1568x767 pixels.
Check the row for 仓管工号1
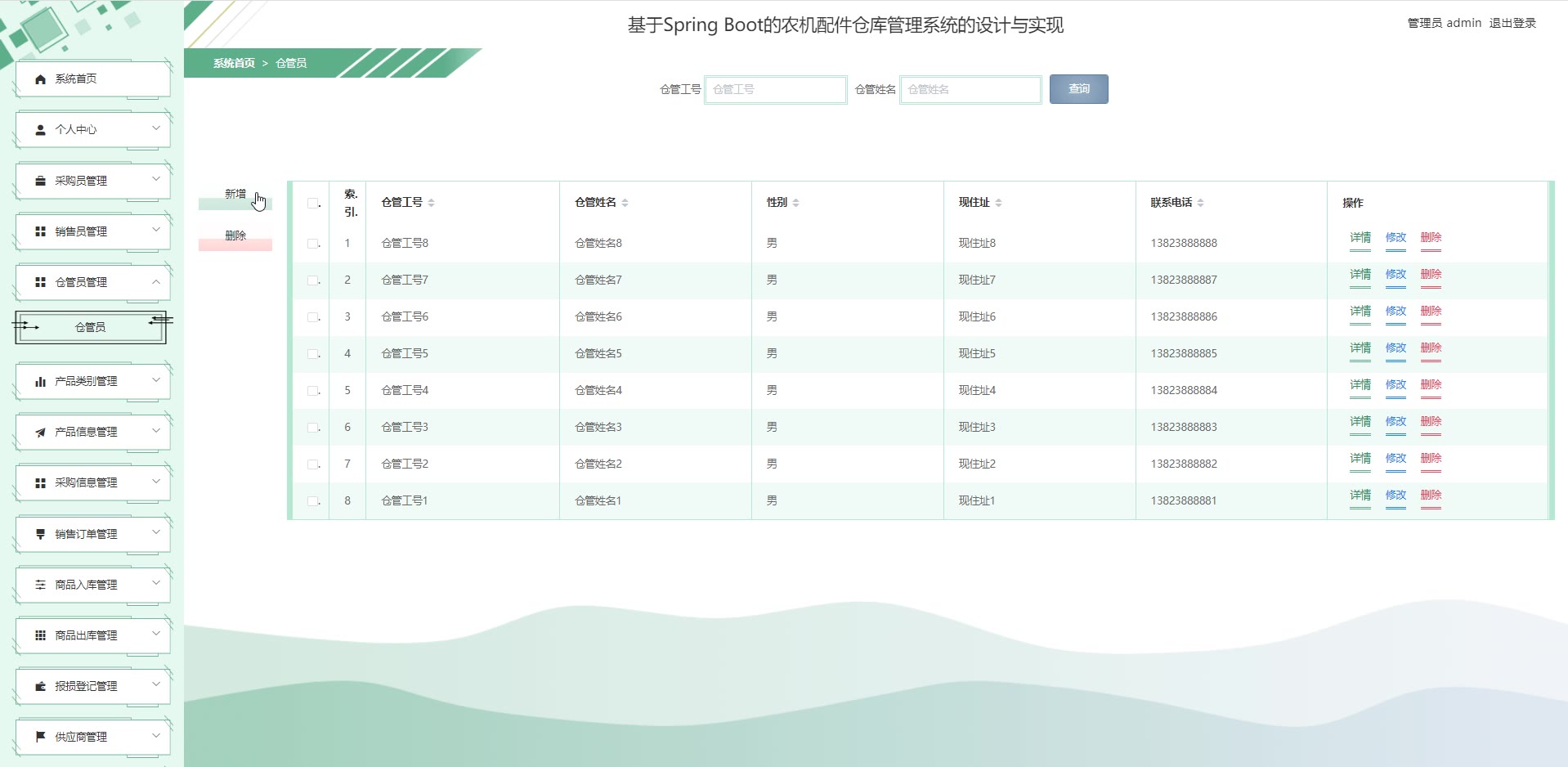click(312, 501)
